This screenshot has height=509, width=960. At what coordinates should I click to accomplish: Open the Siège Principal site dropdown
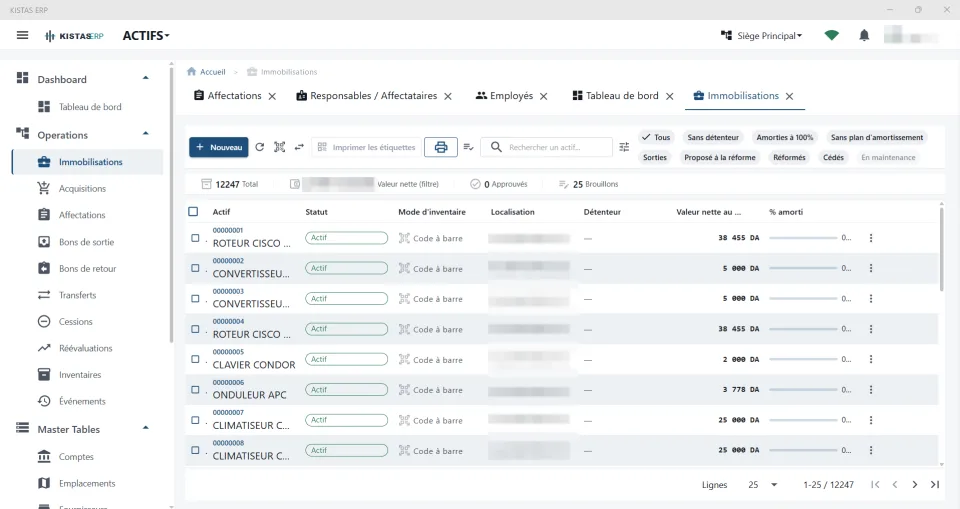pyautogui.click(x=762, y=36)
